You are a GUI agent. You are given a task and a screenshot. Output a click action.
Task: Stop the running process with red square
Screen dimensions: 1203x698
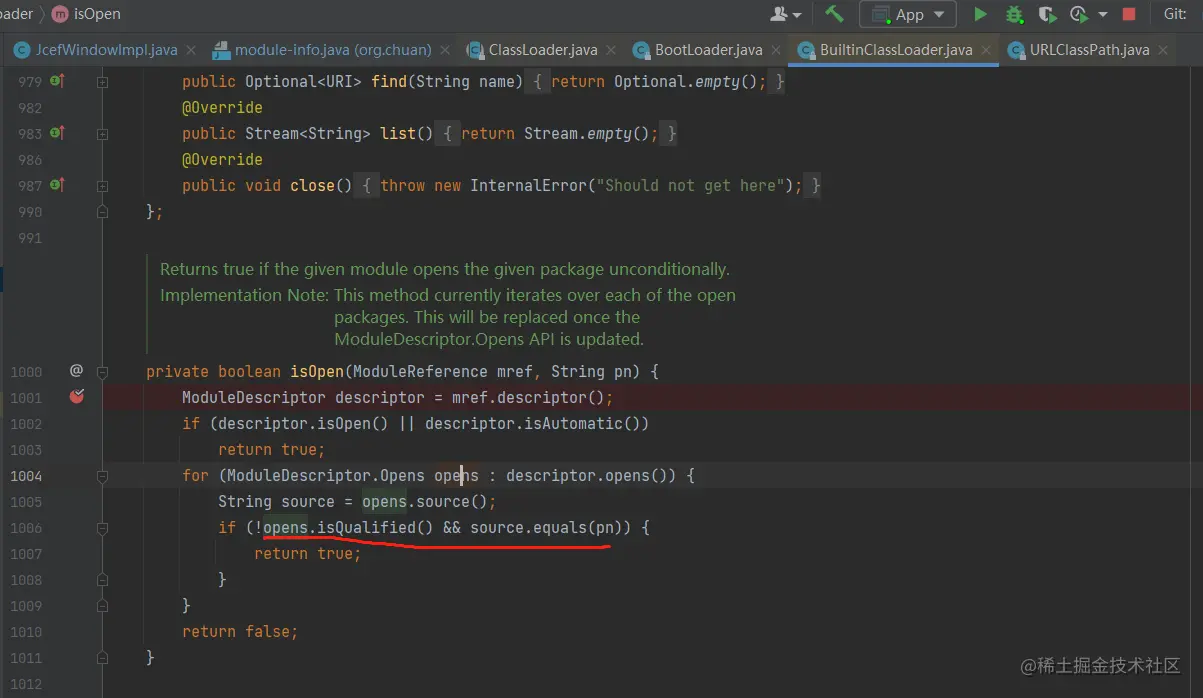coord(1129,14)
